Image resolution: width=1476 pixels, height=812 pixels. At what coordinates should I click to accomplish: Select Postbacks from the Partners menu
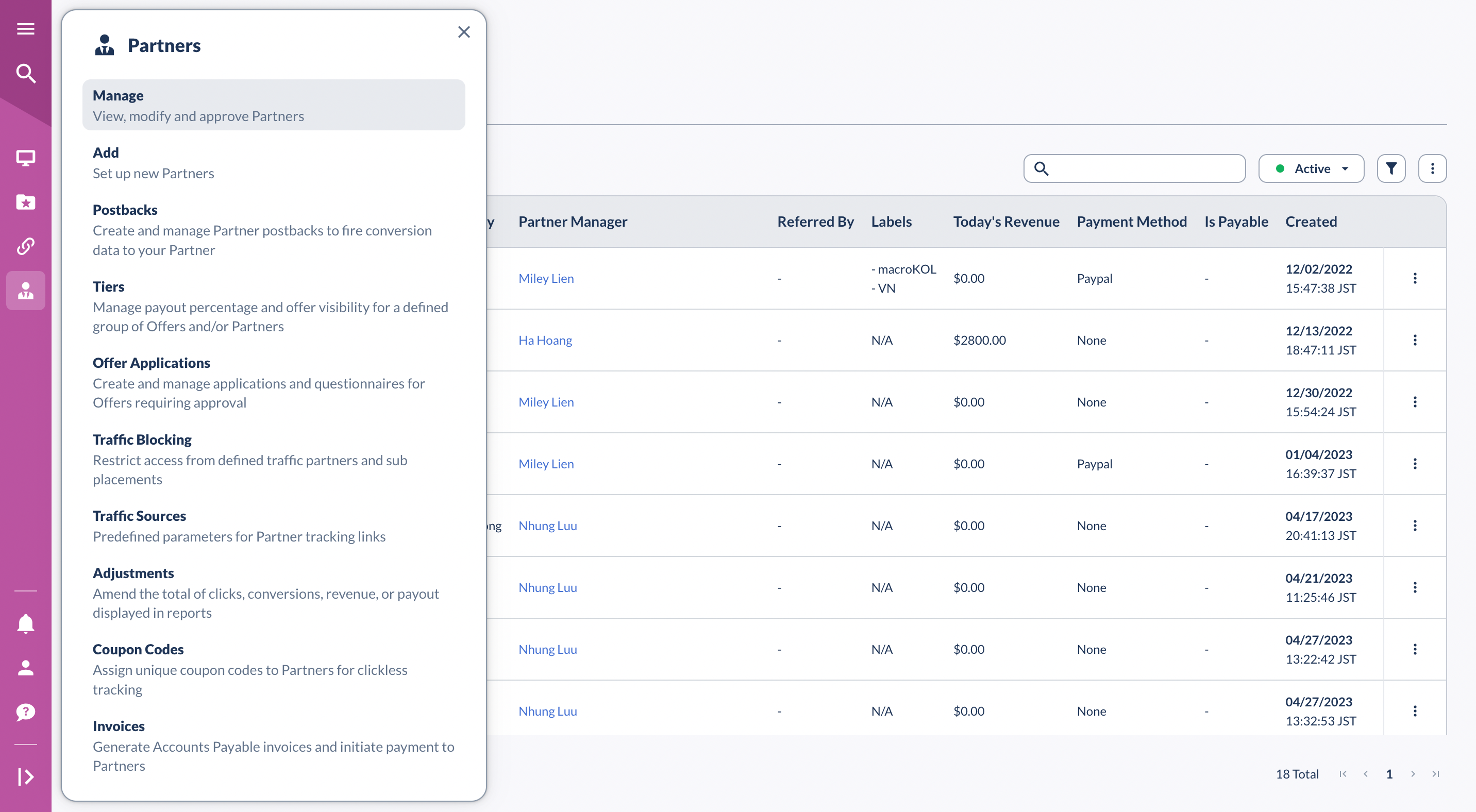pos(125,210)
